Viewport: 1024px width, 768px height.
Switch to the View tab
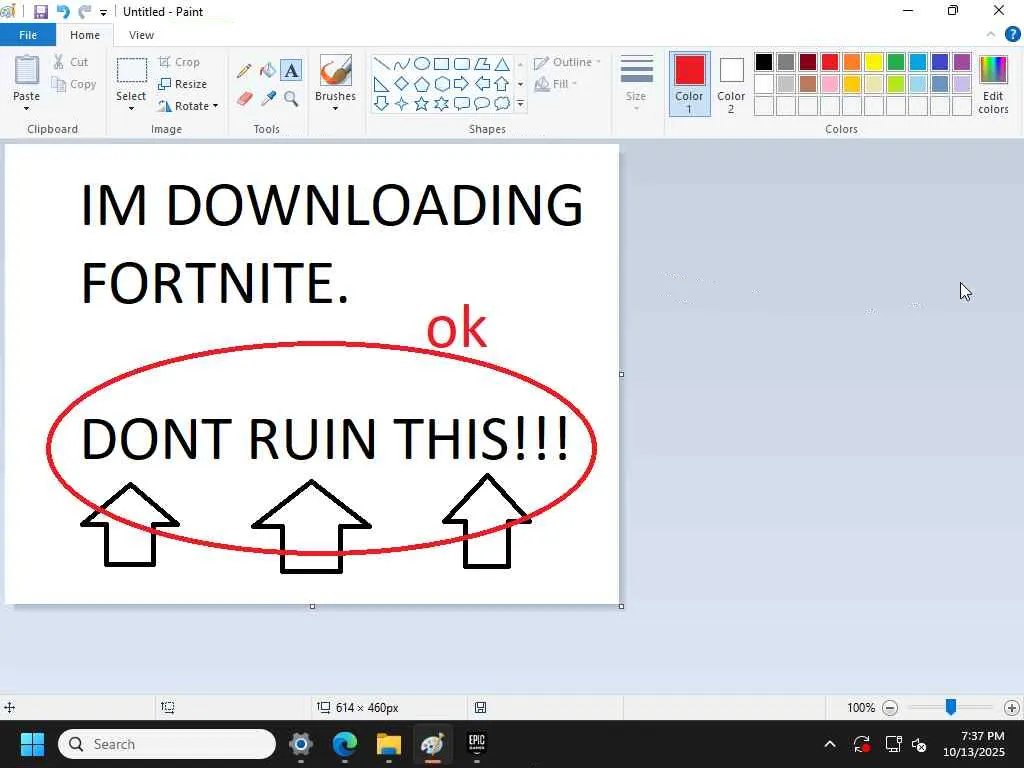click(x=141, y=35)
